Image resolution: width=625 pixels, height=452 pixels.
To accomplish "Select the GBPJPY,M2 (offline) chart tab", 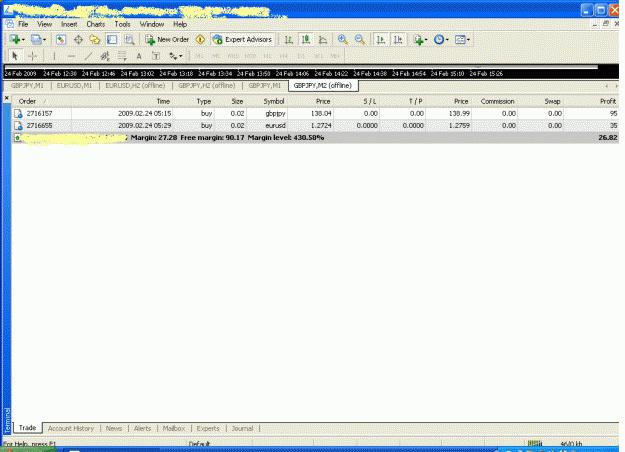I will (x=322, y=86).
